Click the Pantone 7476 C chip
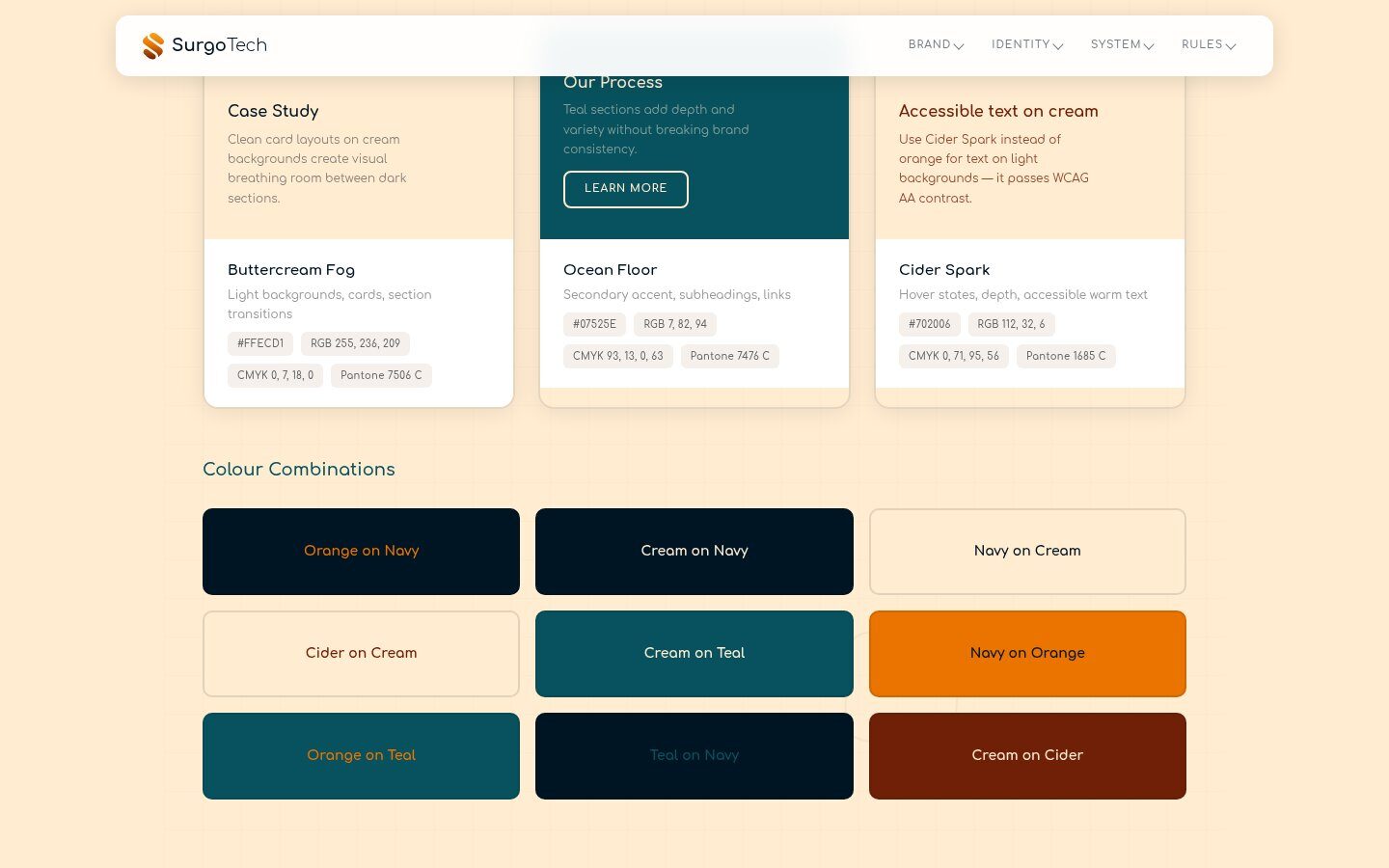Image resolution: width=1389 pixels, height=868 pixels. [x=730, y=356]
